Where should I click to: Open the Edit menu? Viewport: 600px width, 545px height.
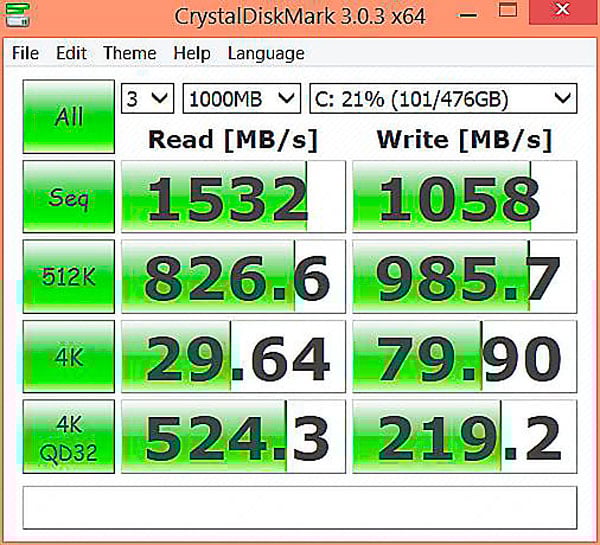point(71,53)
